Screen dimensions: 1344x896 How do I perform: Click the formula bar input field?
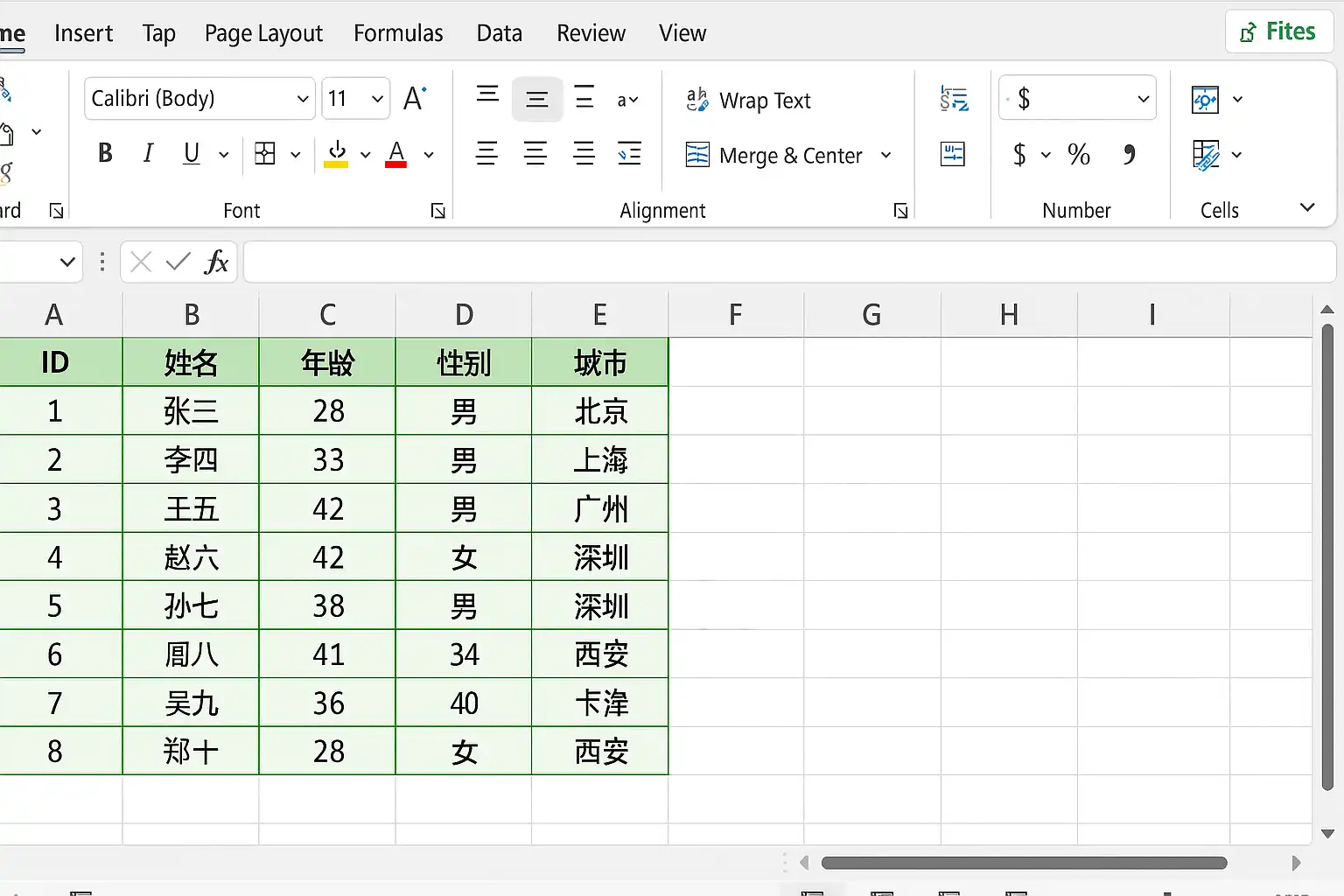[x=789, y=262]
